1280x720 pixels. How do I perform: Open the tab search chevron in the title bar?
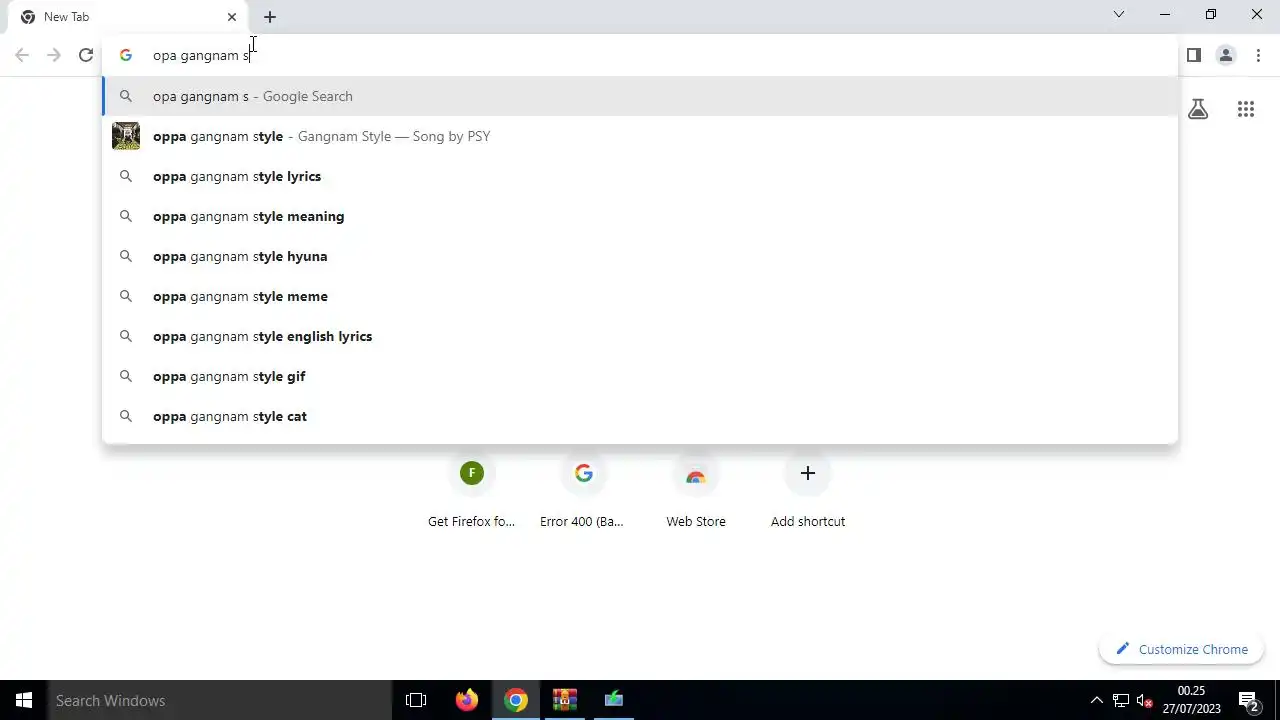tap(1119, 14)
